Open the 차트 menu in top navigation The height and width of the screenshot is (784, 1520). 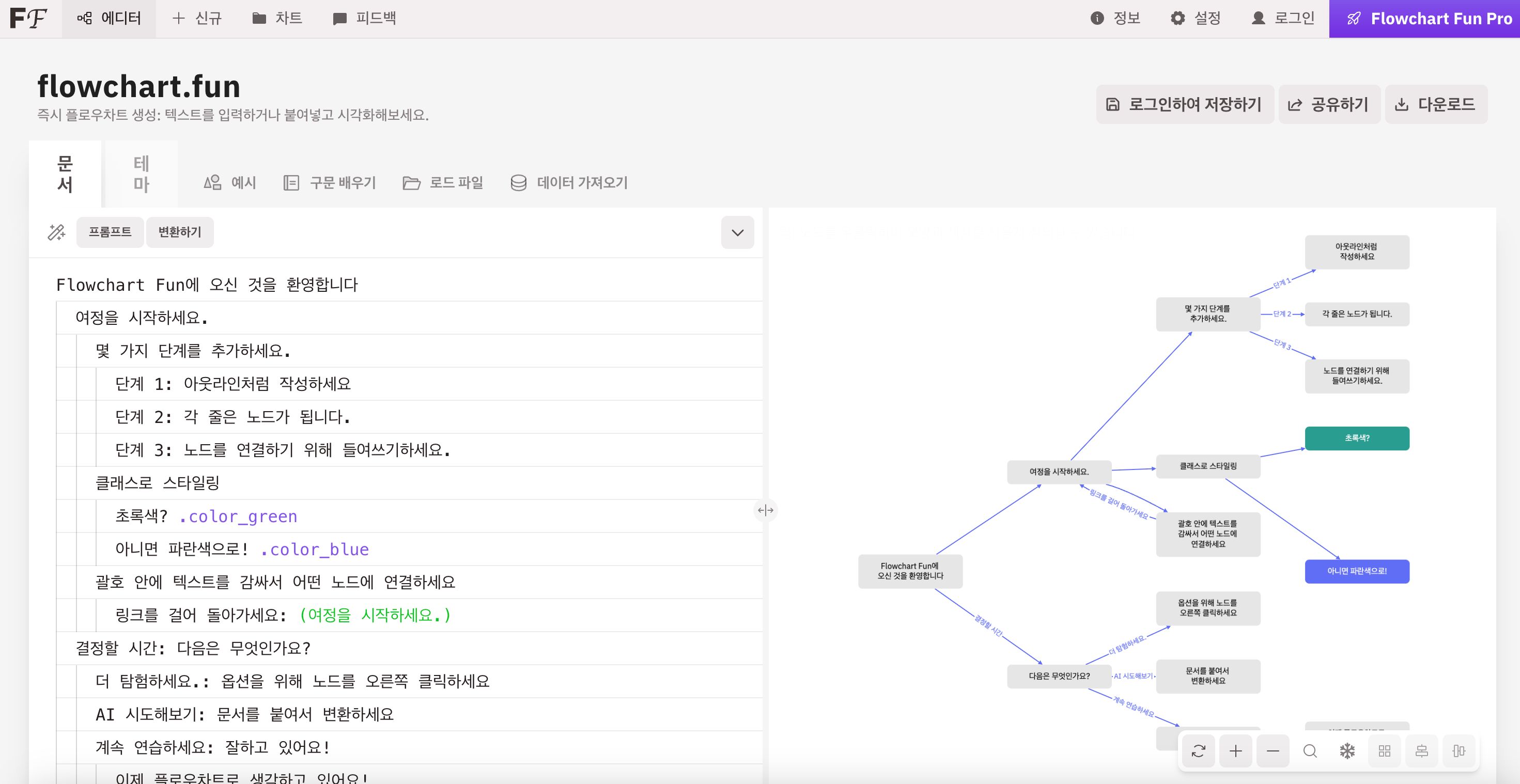pos(277,18)
